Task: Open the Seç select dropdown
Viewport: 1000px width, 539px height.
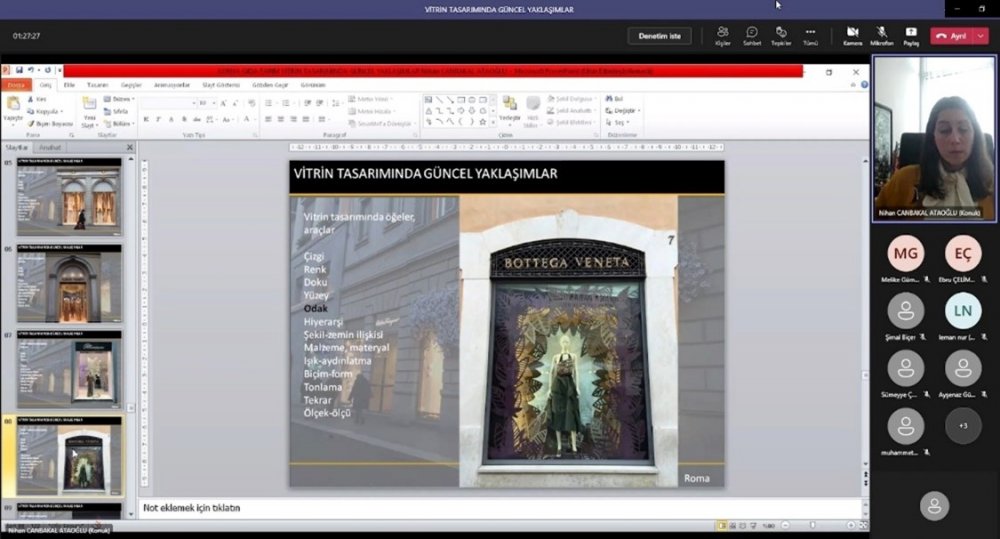Action: [x=617, y=122]
